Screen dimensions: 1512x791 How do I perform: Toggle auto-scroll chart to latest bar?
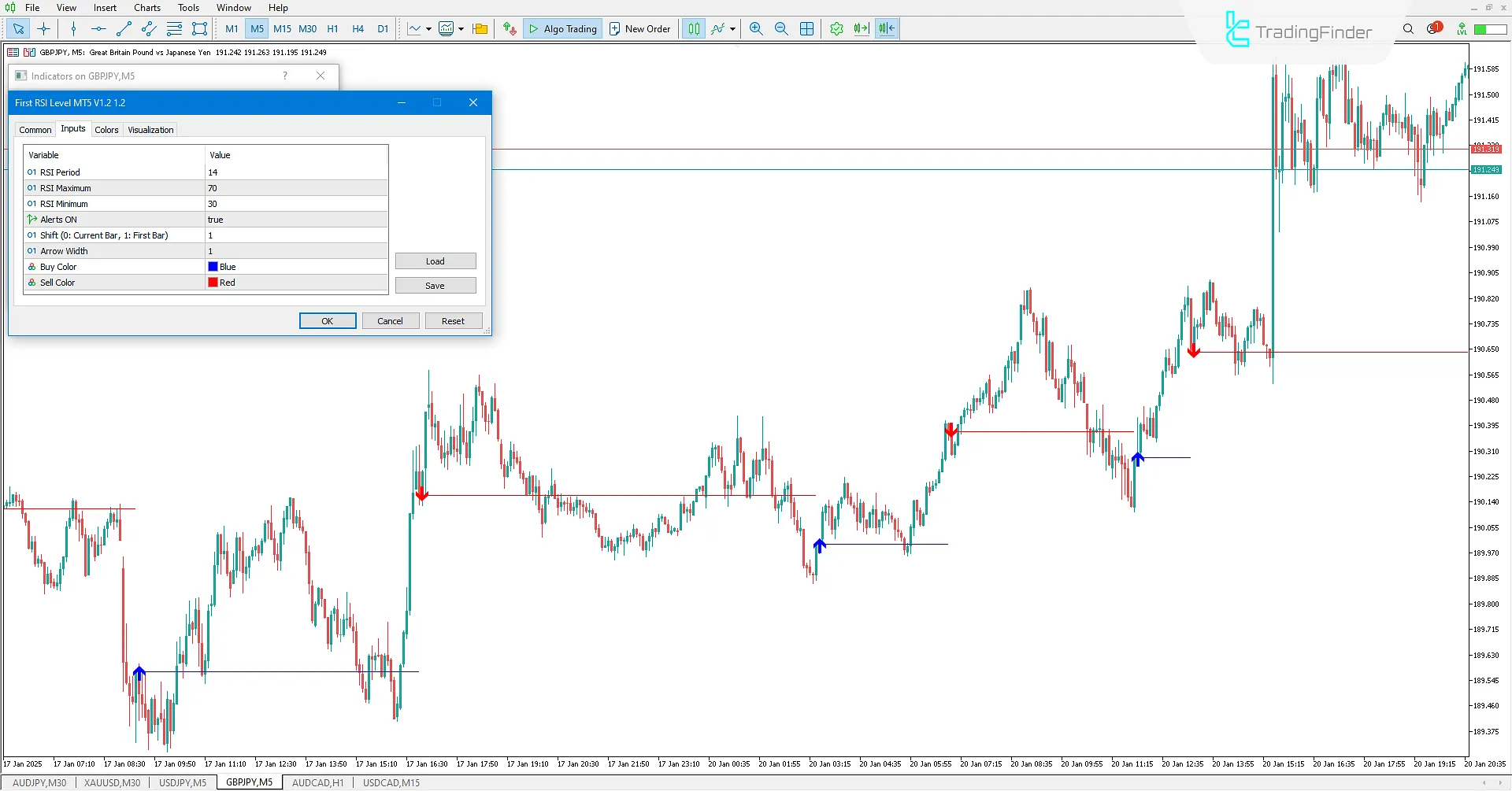861,28
